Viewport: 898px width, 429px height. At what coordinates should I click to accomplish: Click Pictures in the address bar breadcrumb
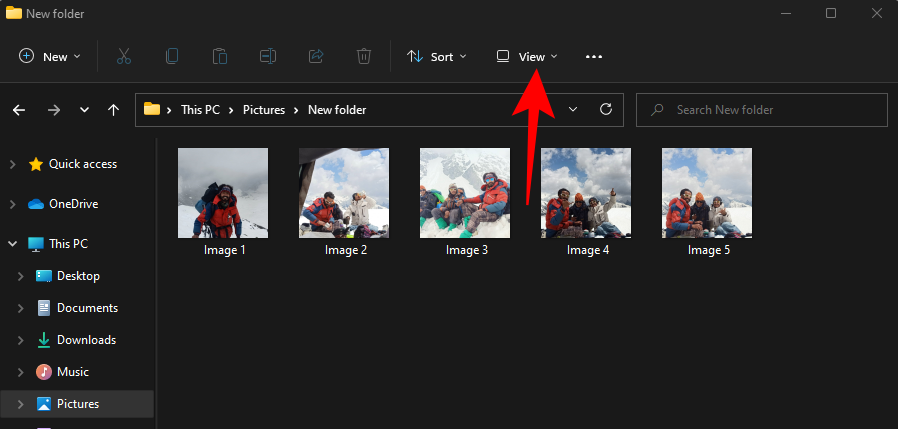click(263, 110)
